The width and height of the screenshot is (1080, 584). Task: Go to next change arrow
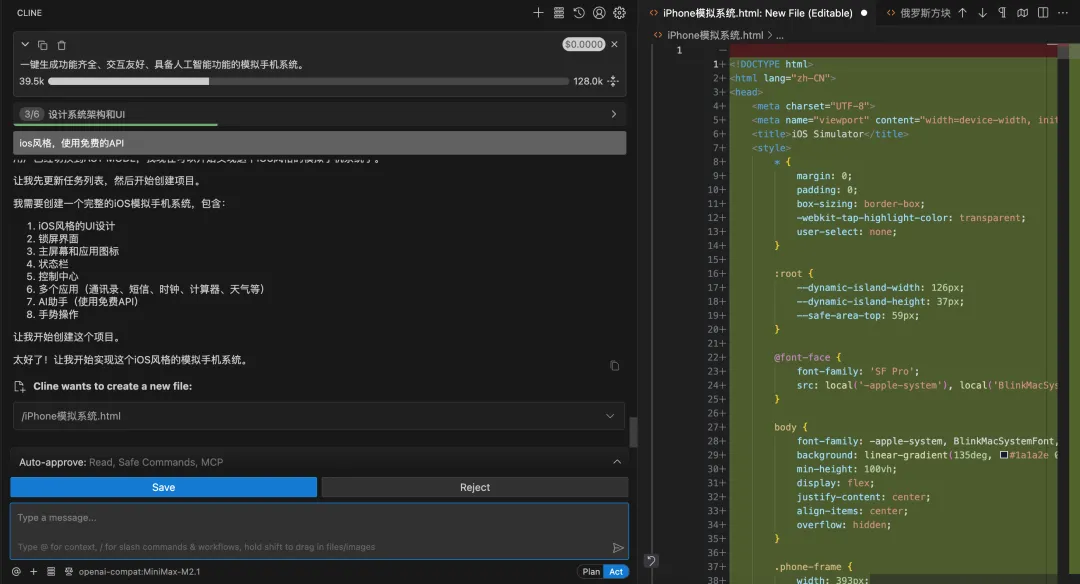click(982, 12)
